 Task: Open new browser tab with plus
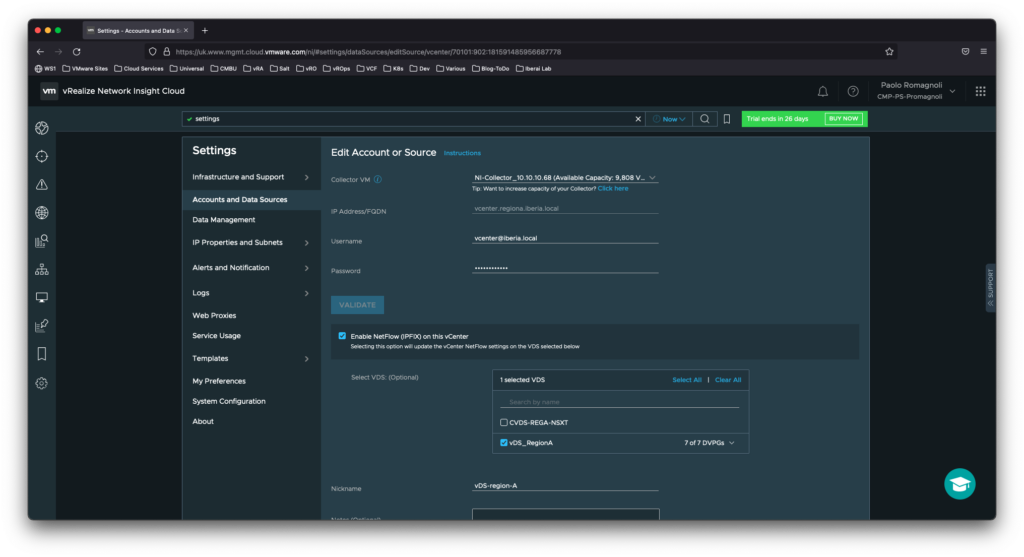tap(204, 31)
